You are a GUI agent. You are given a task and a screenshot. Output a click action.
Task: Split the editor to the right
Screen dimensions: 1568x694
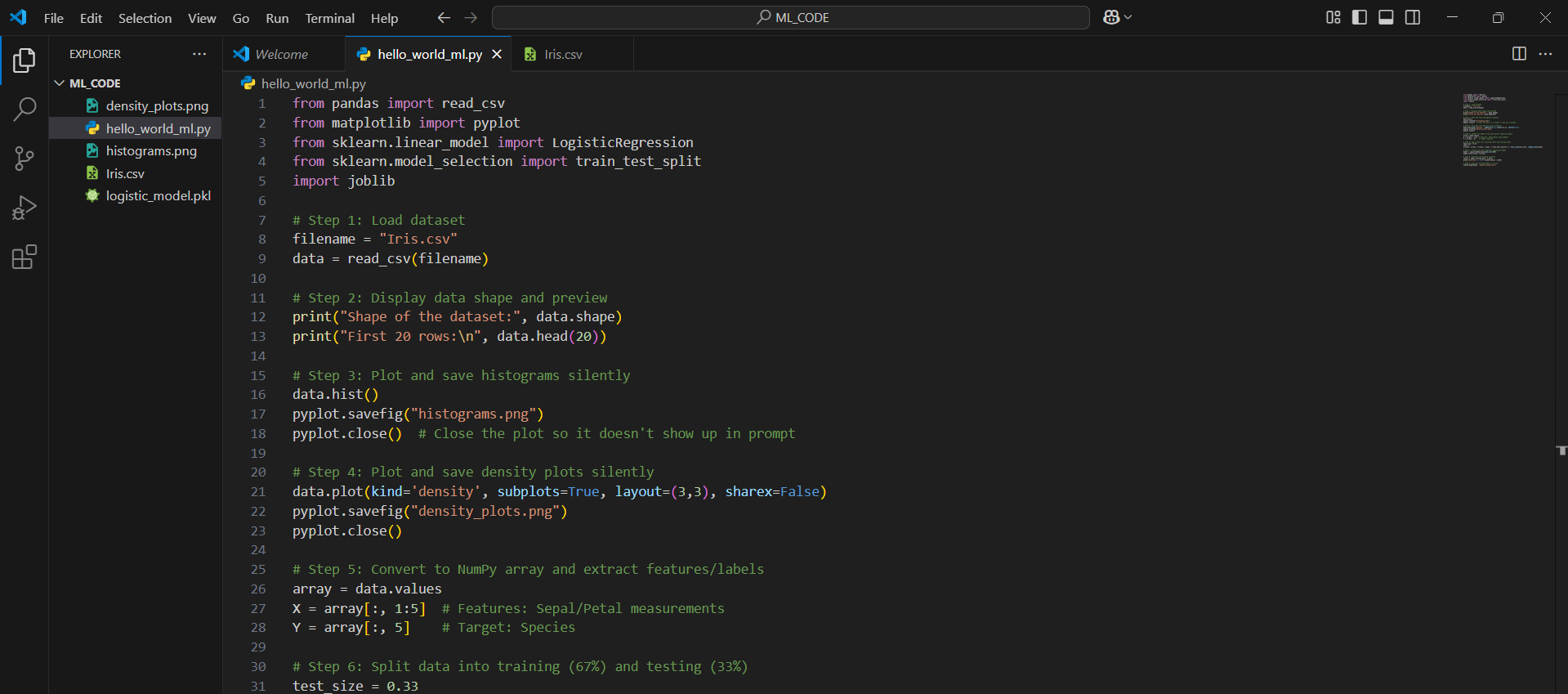pos(1519,54)
